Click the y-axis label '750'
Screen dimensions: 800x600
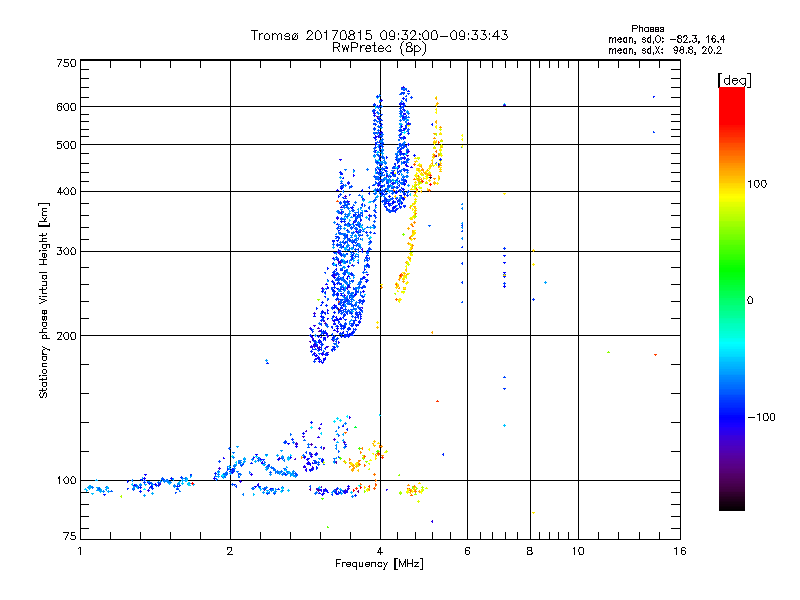(x=66, y=63)
